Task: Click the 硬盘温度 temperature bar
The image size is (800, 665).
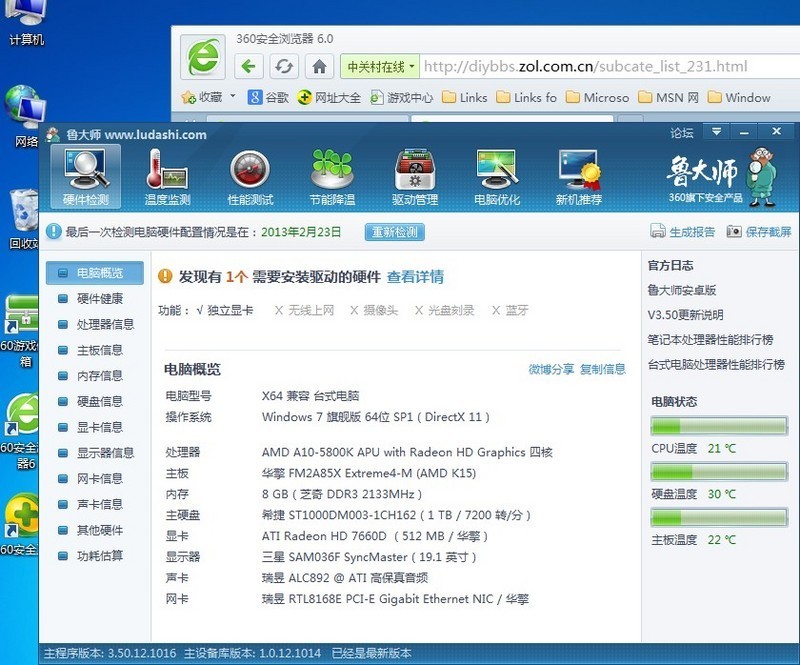Action: [719, 472]
